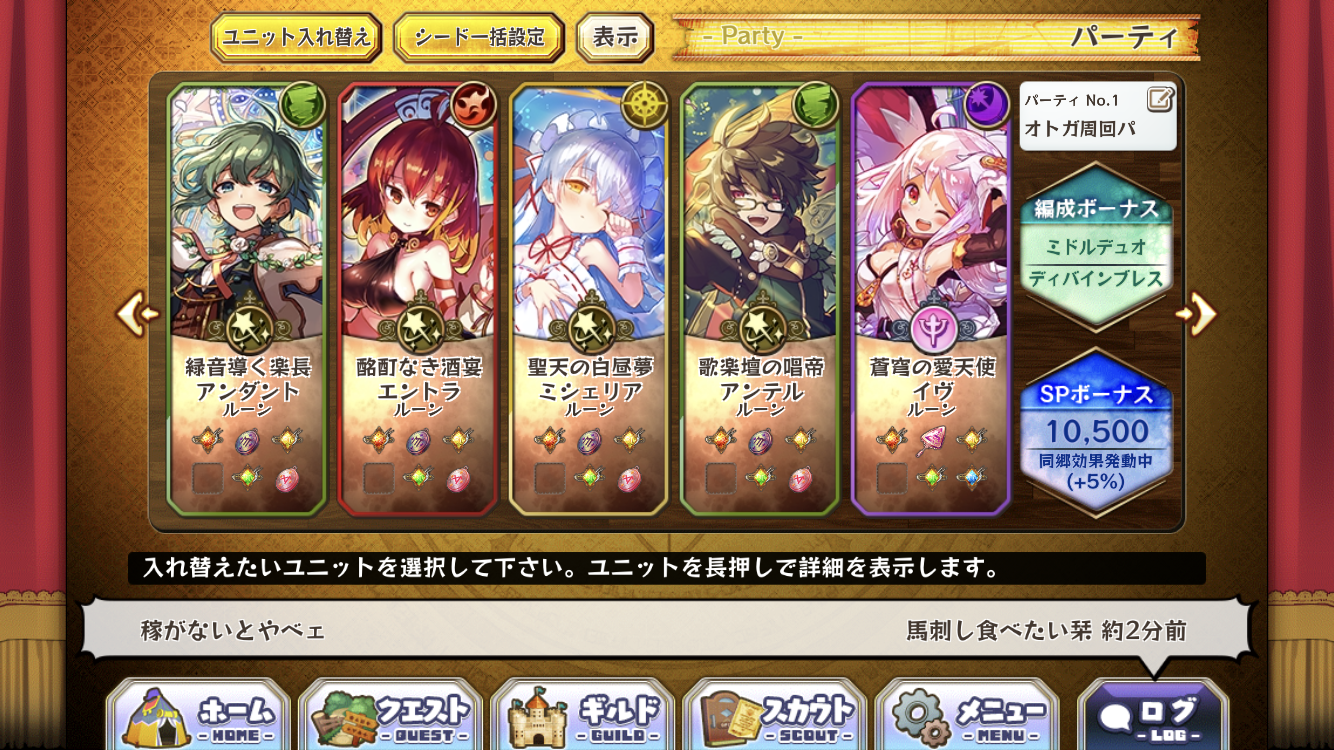Go to next party with right arrow
This screenshot has height=750, width=1334.
click(1197, 314)
